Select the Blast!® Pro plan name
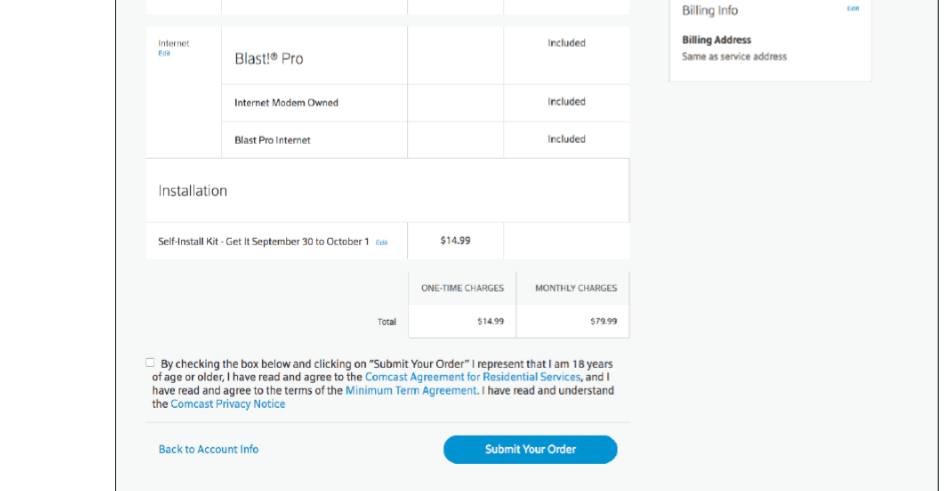Screen dimensions: 946x491 tap(268, 59)
